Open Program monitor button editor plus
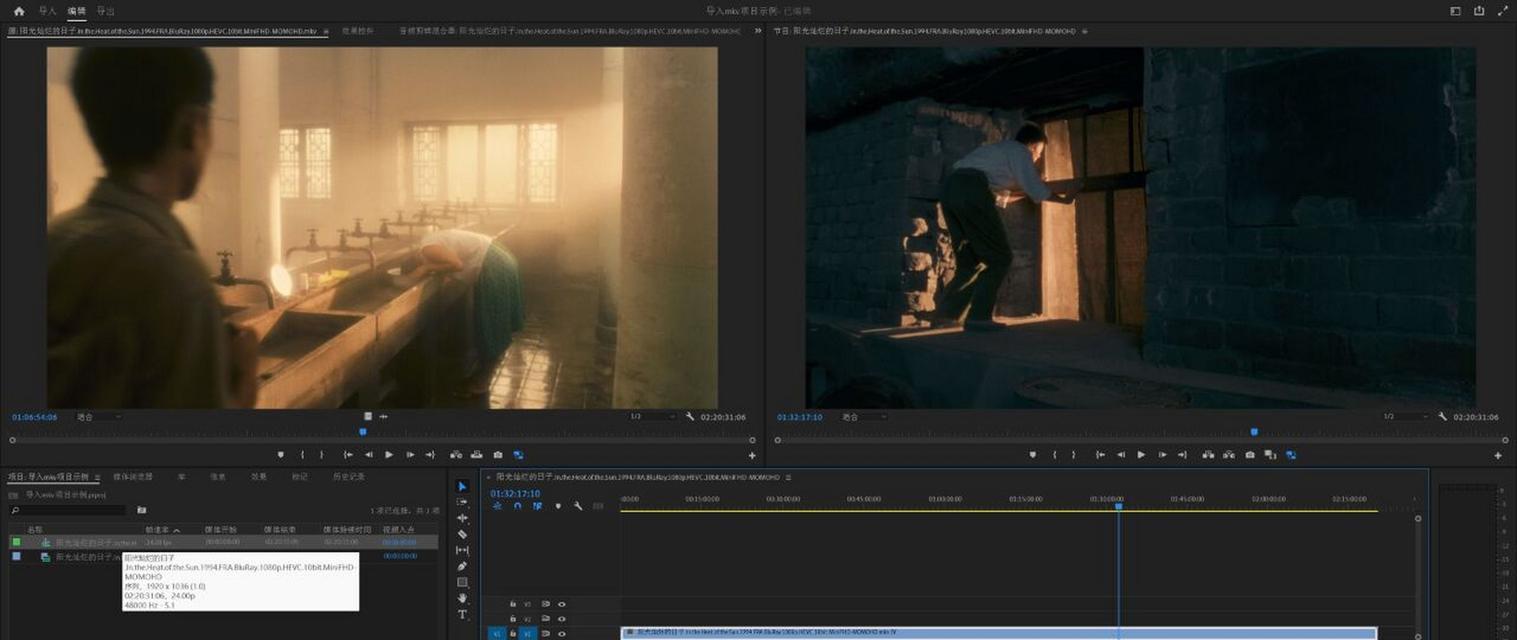 (1498, 455)
